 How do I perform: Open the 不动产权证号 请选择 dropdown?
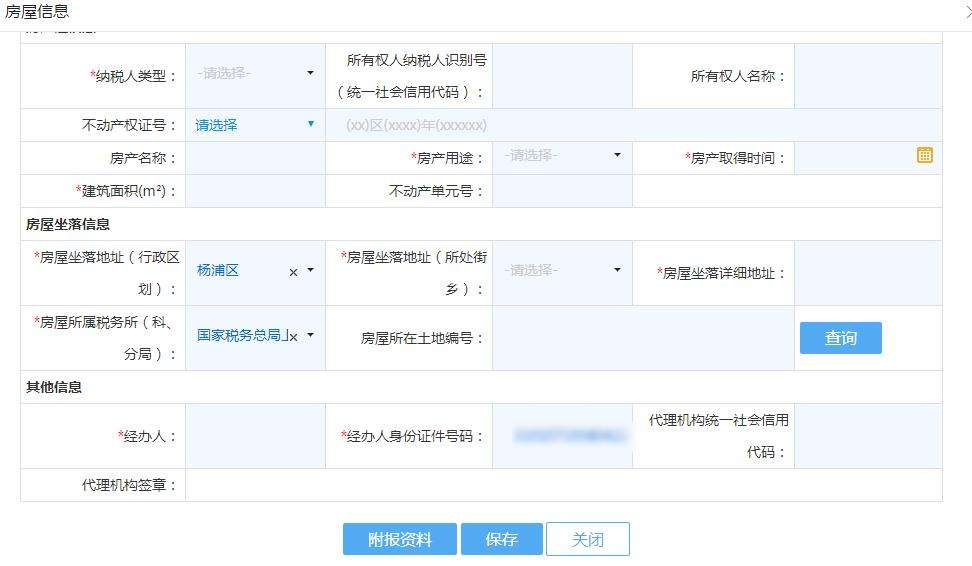(x=311, y=124)
